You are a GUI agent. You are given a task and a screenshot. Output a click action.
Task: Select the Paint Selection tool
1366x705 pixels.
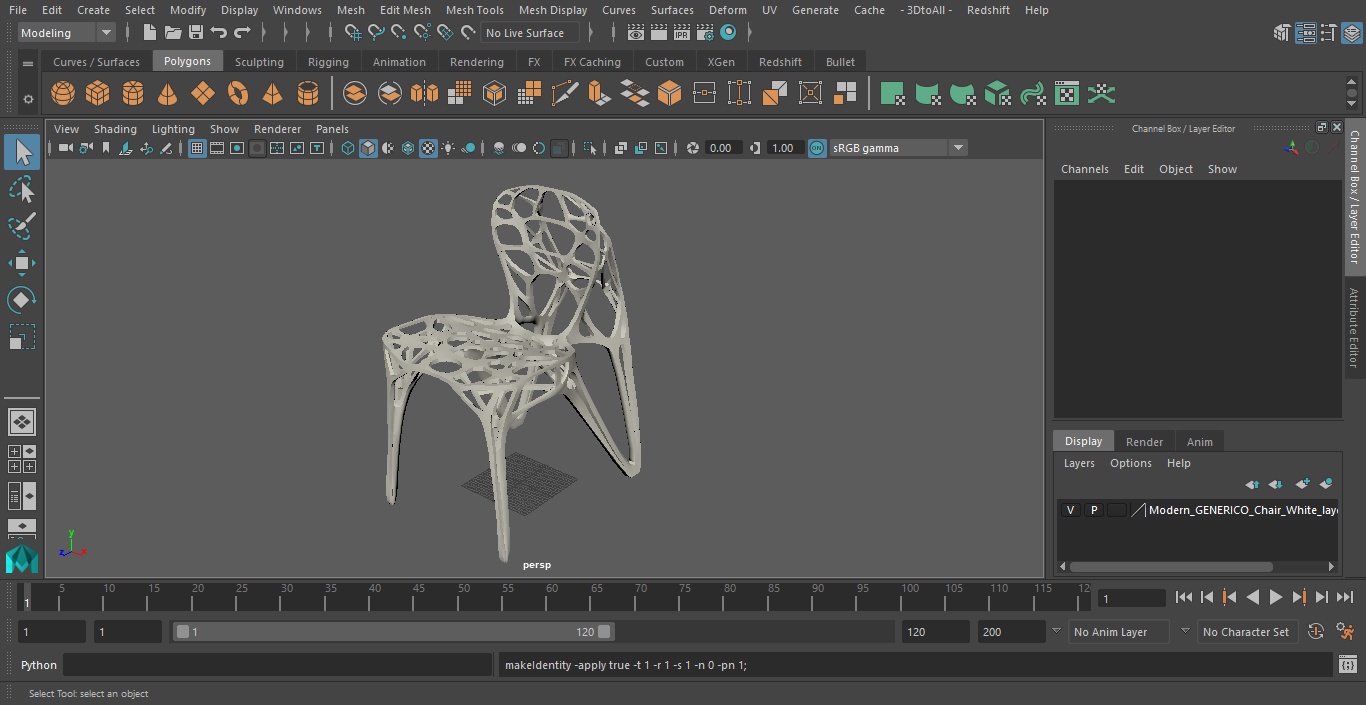21,226
